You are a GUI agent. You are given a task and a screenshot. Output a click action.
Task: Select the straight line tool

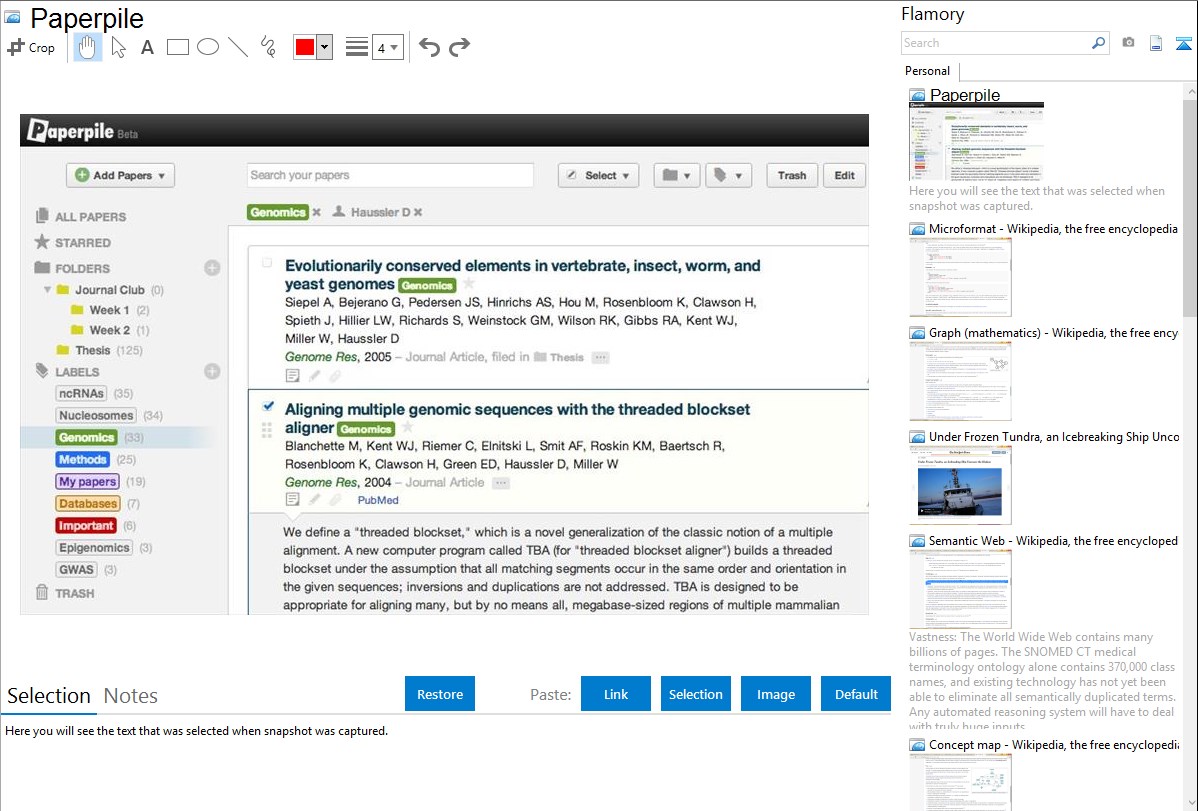point(238,47)
